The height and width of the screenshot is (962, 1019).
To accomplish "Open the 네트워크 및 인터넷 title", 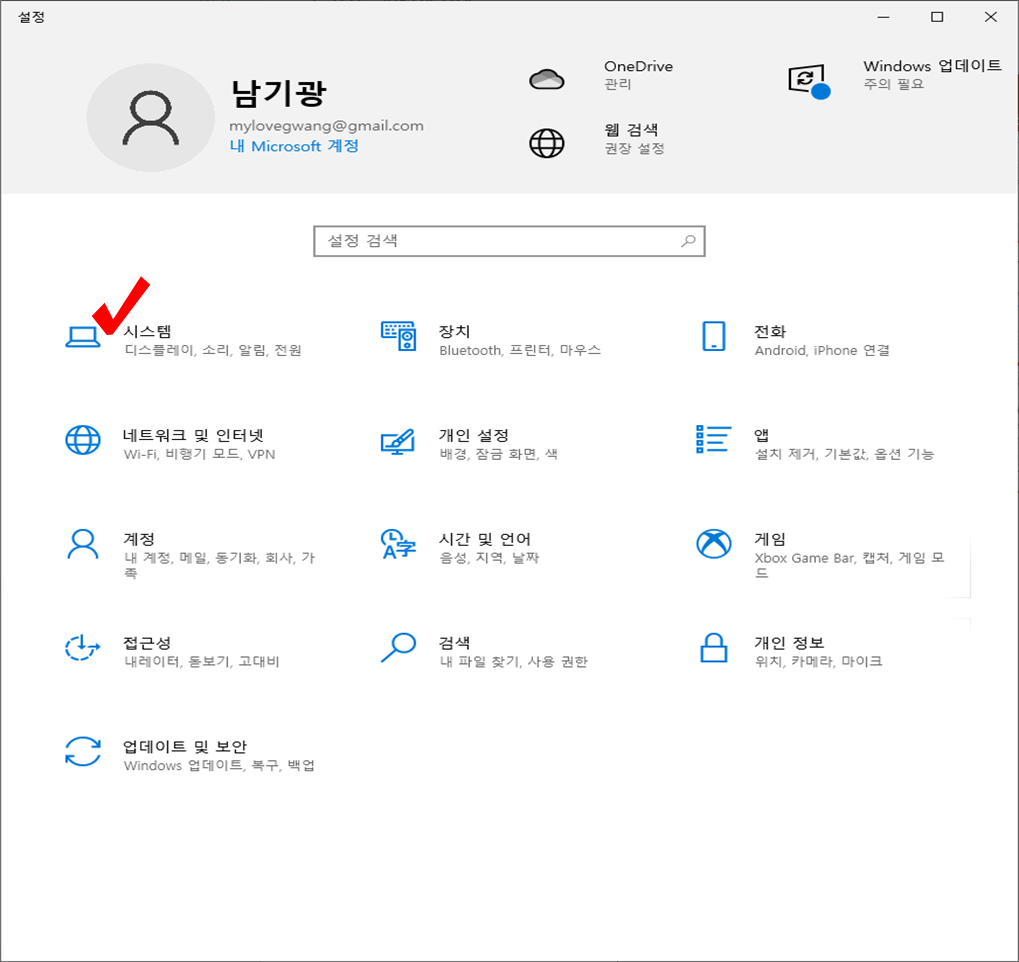I will [194, 435].
